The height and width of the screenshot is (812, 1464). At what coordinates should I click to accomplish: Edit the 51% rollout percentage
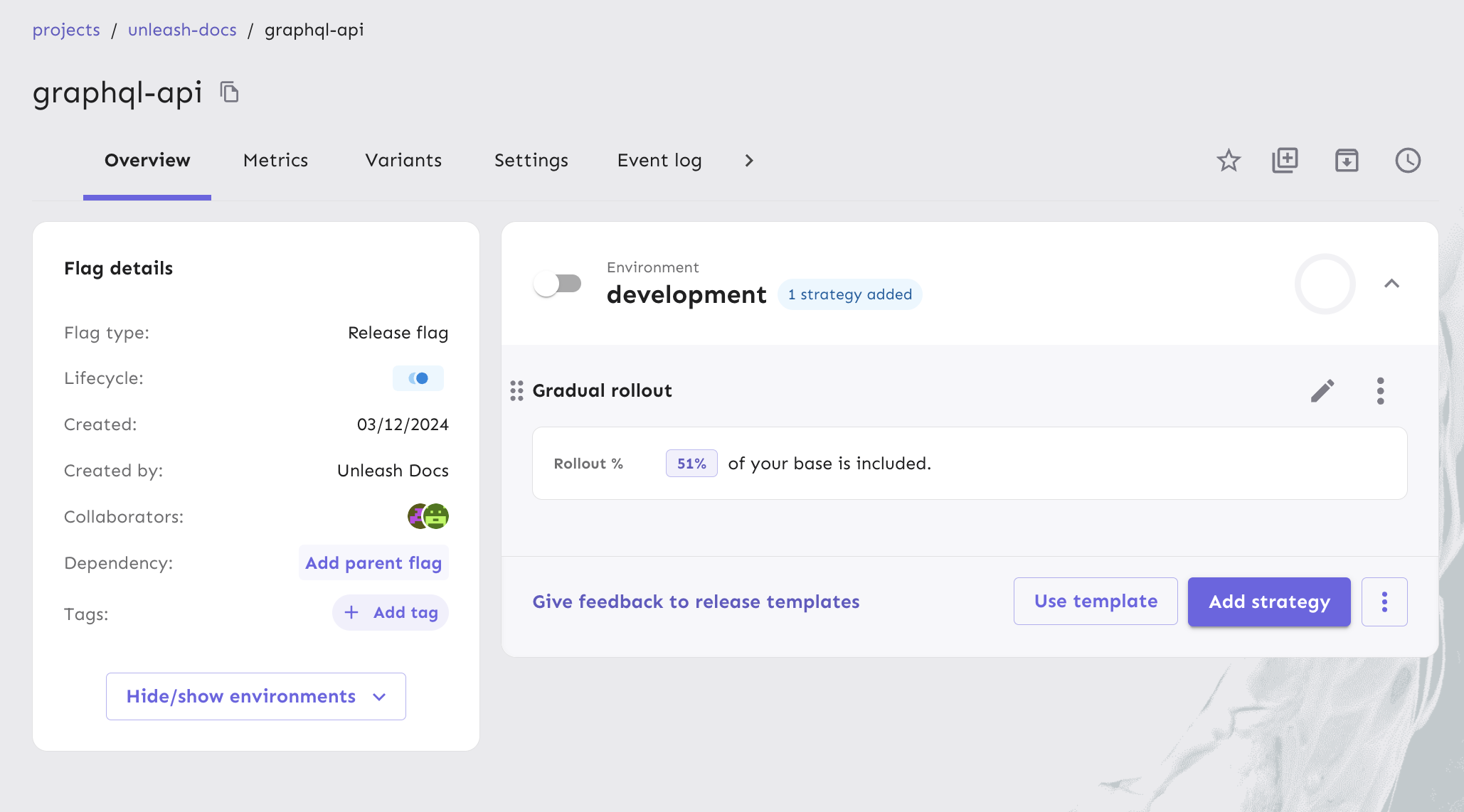point(691,463)
